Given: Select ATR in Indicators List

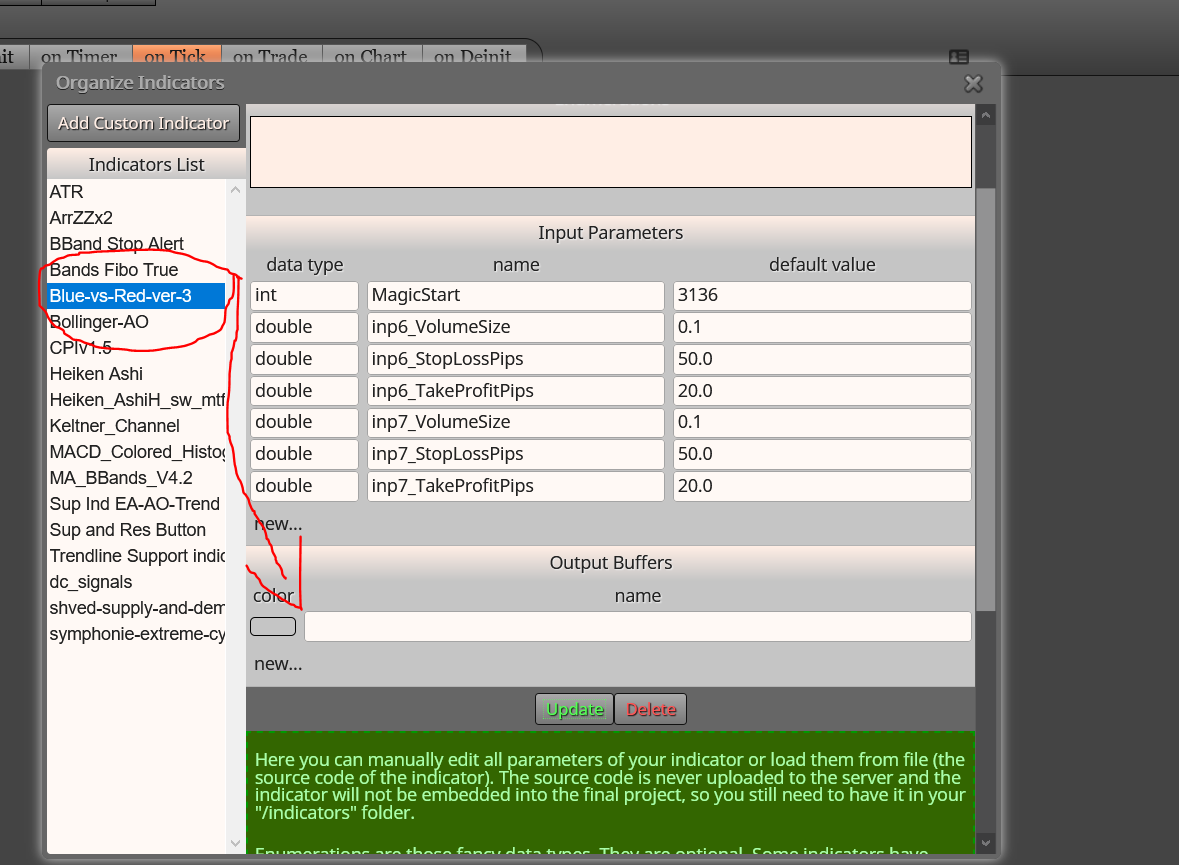Looking at the screenshot, I should click(x=136, y=192).
